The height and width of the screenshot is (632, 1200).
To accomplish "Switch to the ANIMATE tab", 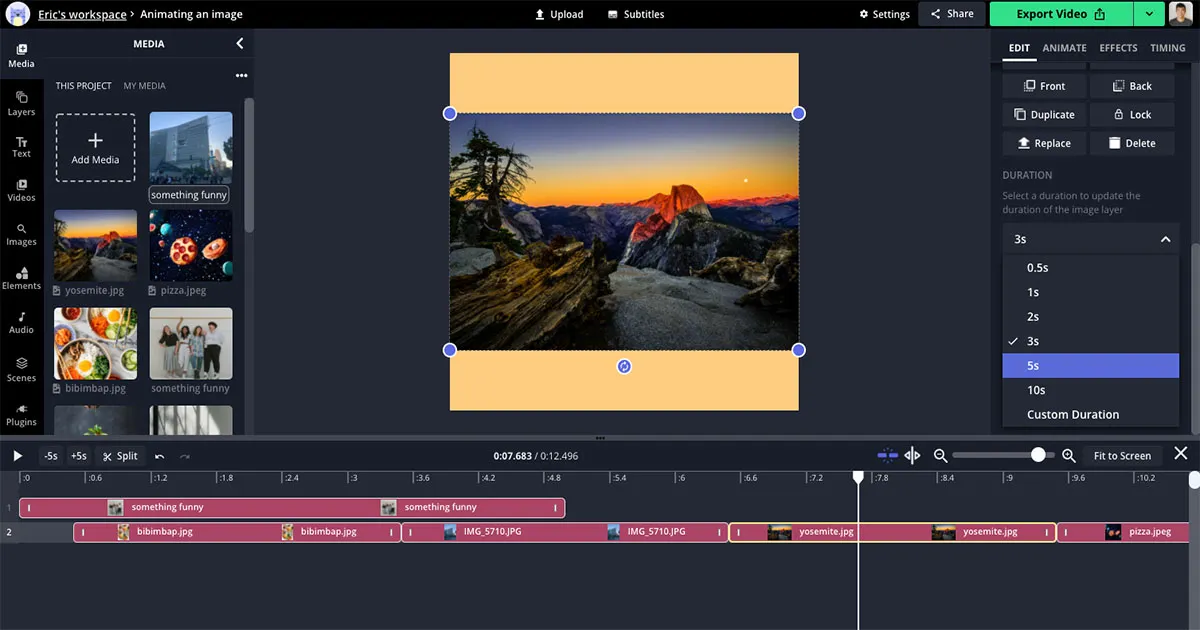I will coord(1064,48).
